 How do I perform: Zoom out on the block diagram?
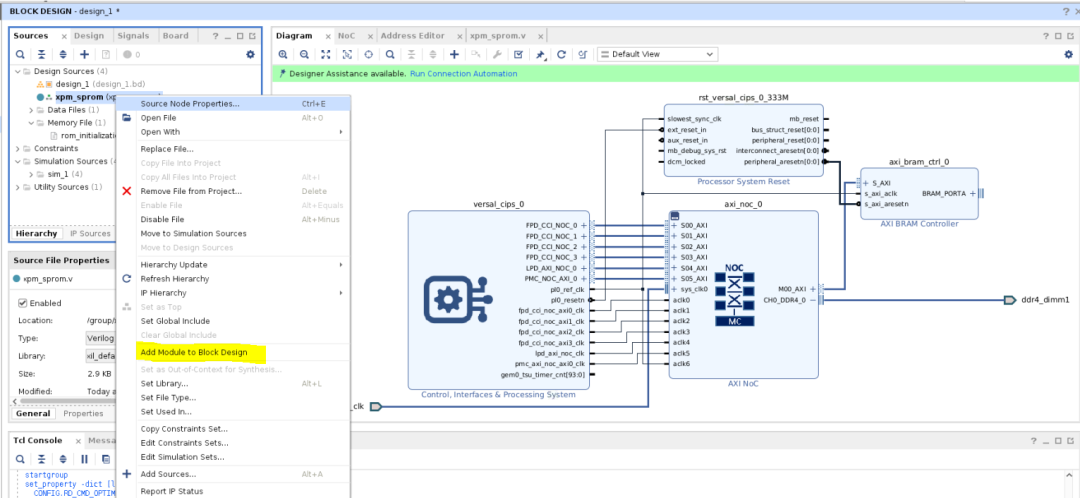pos(304,54)
